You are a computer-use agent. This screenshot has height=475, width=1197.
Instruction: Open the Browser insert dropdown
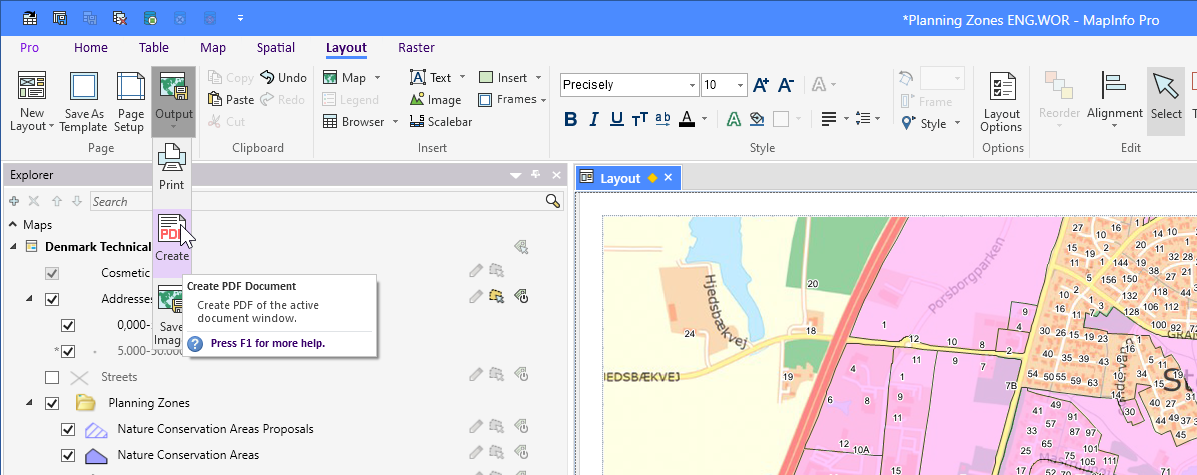[395, 121]
